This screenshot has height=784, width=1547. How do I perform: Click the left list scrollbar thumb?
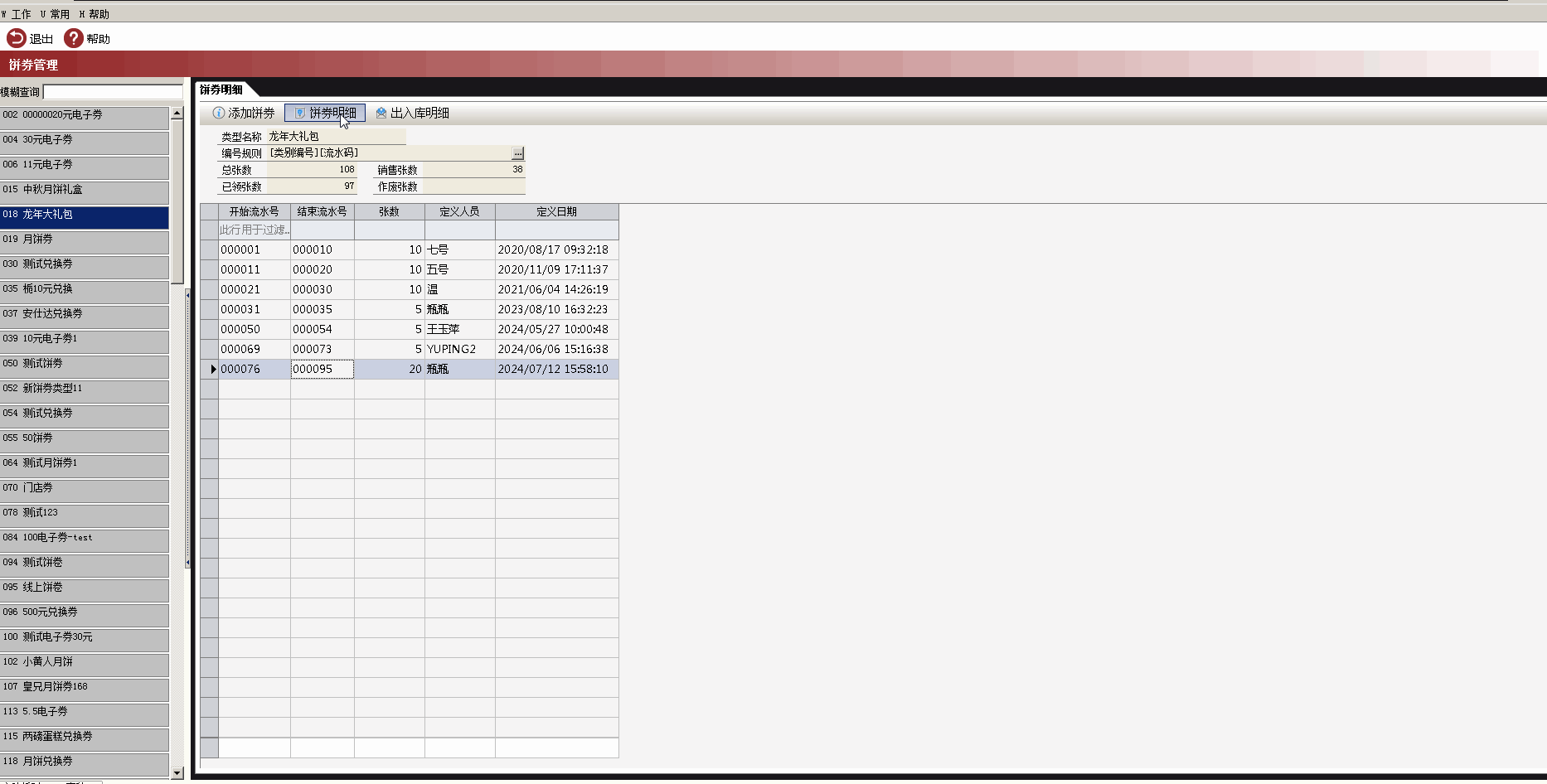pos(177,201)
